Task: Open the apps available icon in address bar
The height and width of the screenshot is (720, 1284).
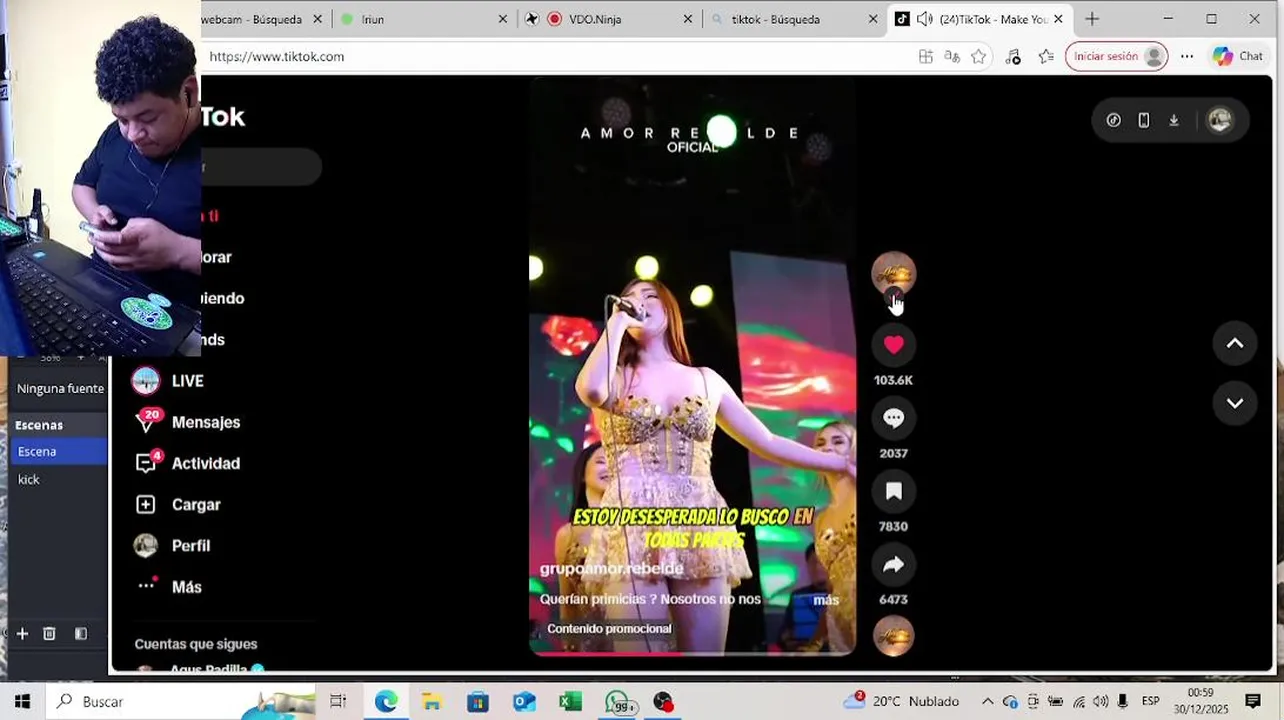Action: pos(926,57)
